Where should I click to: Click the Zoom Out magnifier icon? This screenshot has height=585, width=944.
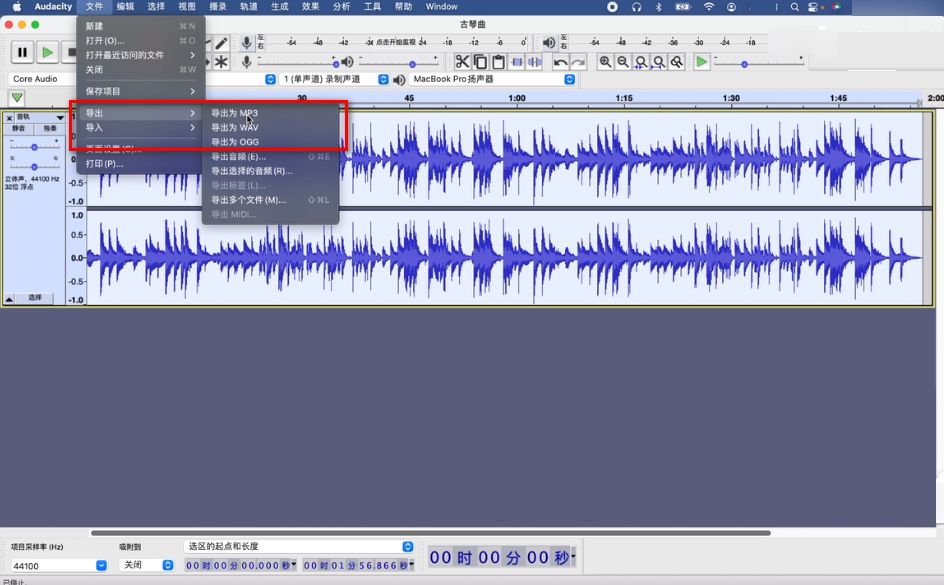click(623, 62)
